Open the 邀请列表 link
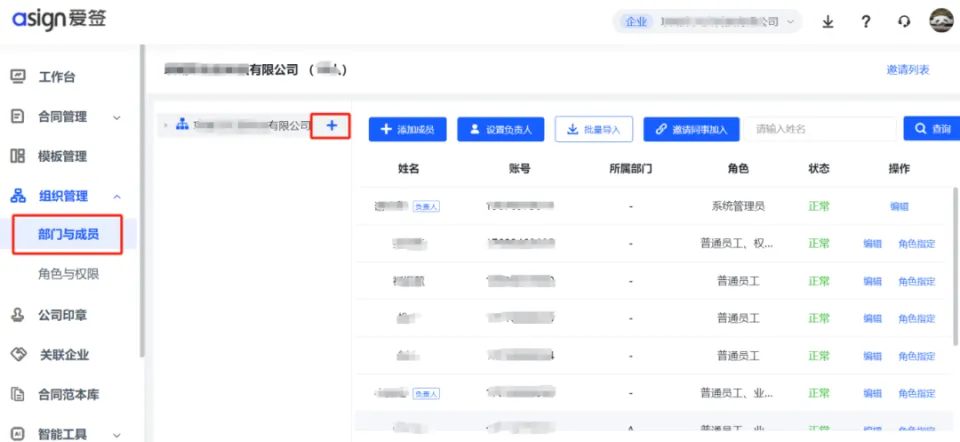The width and height of the screenshot is (960, 442). coord(907,70)
